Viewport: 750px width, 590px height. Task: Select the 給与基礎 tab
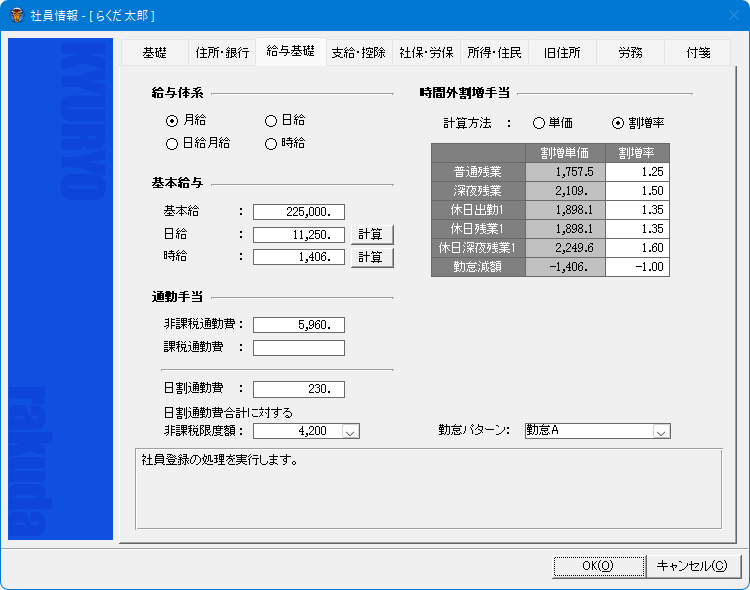tap(291, 51)
